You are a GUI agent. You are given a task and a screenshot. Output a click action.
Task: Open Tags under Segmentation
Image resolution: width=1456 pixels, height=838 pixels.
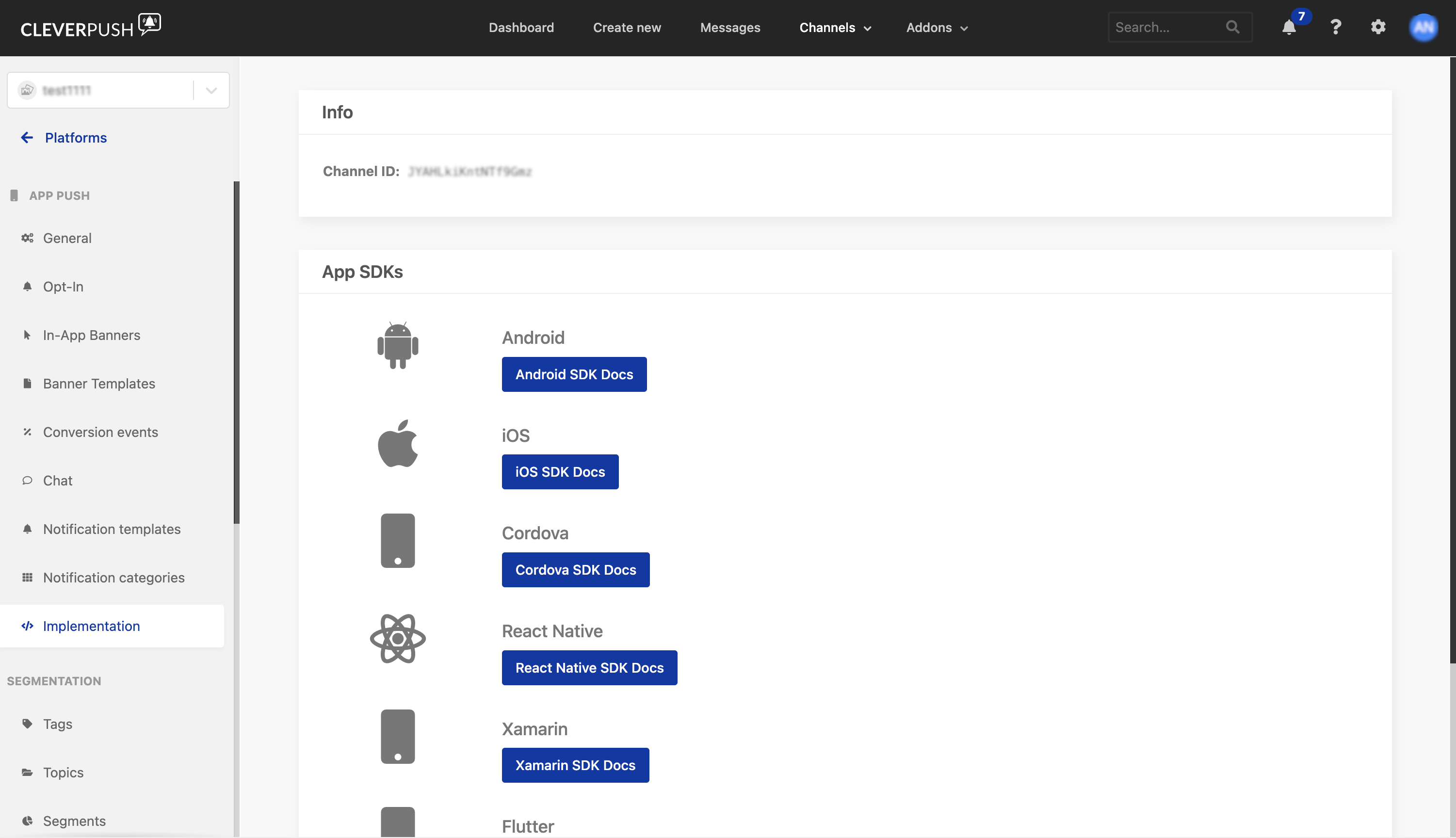[x=112, y=724]
